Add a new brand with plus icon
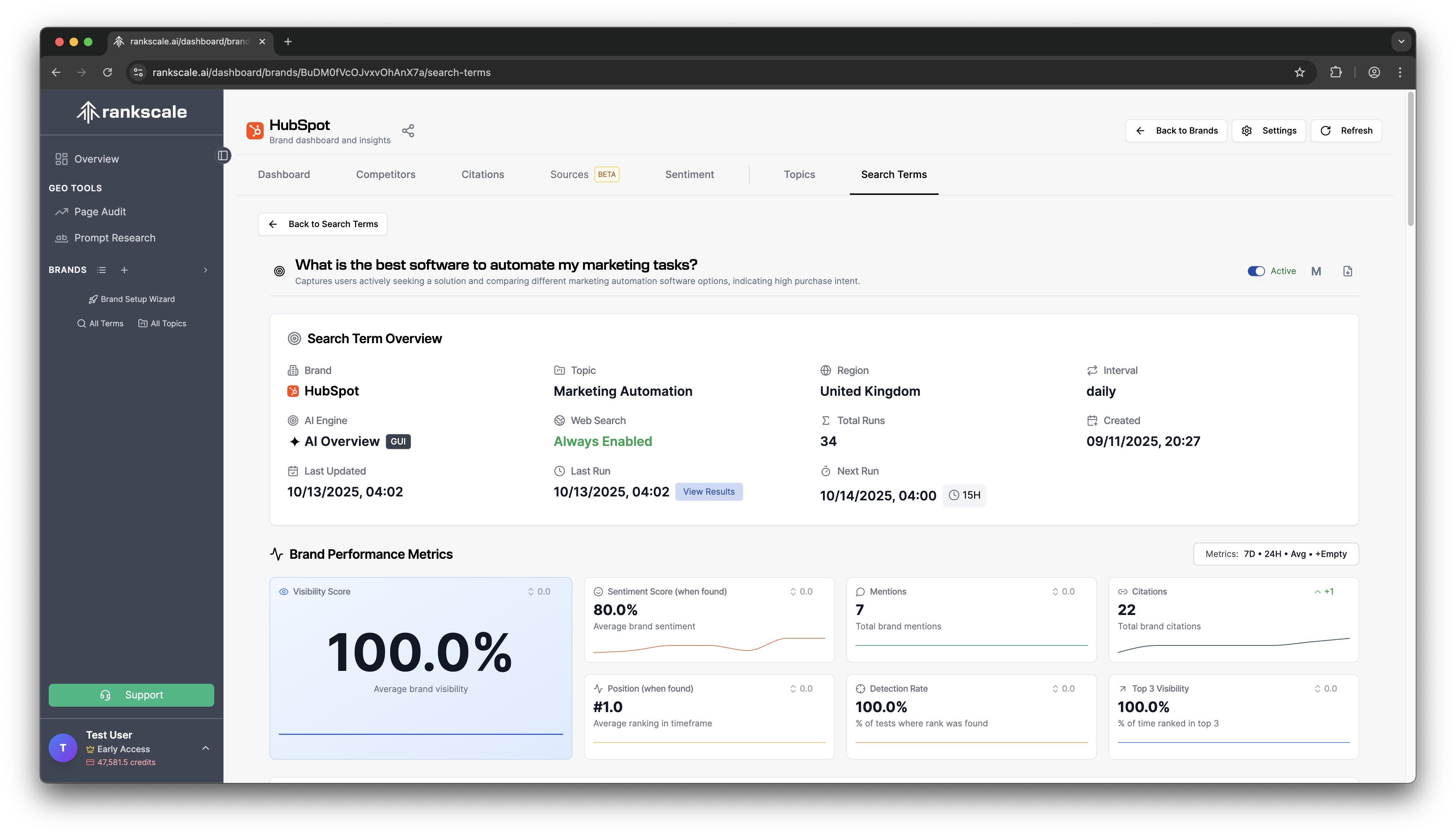1456x836 pixels. (x=124, y=270)
